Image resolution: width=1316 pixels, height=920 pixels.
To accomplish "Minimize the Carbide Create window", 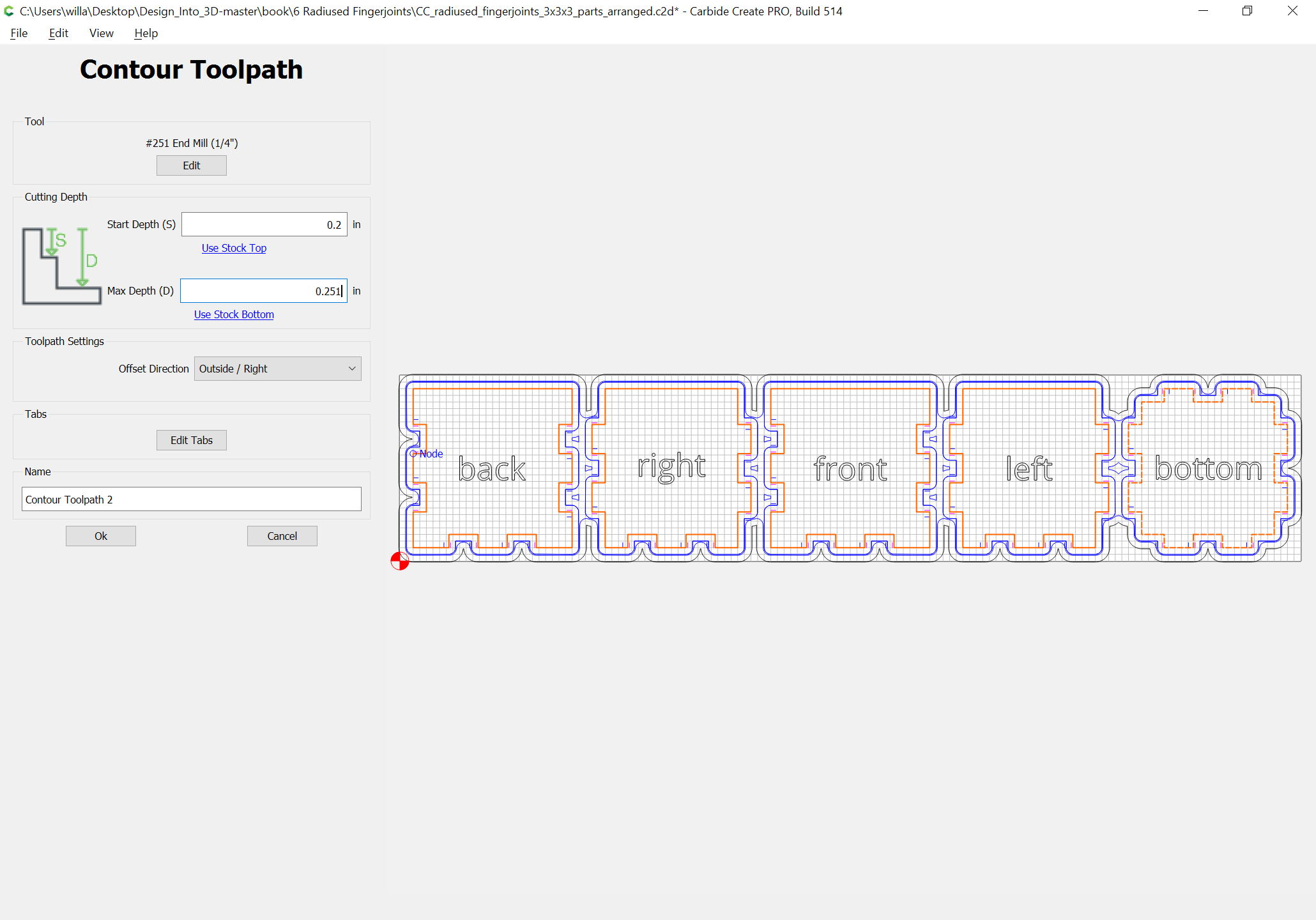I will tap(1204, 11).
